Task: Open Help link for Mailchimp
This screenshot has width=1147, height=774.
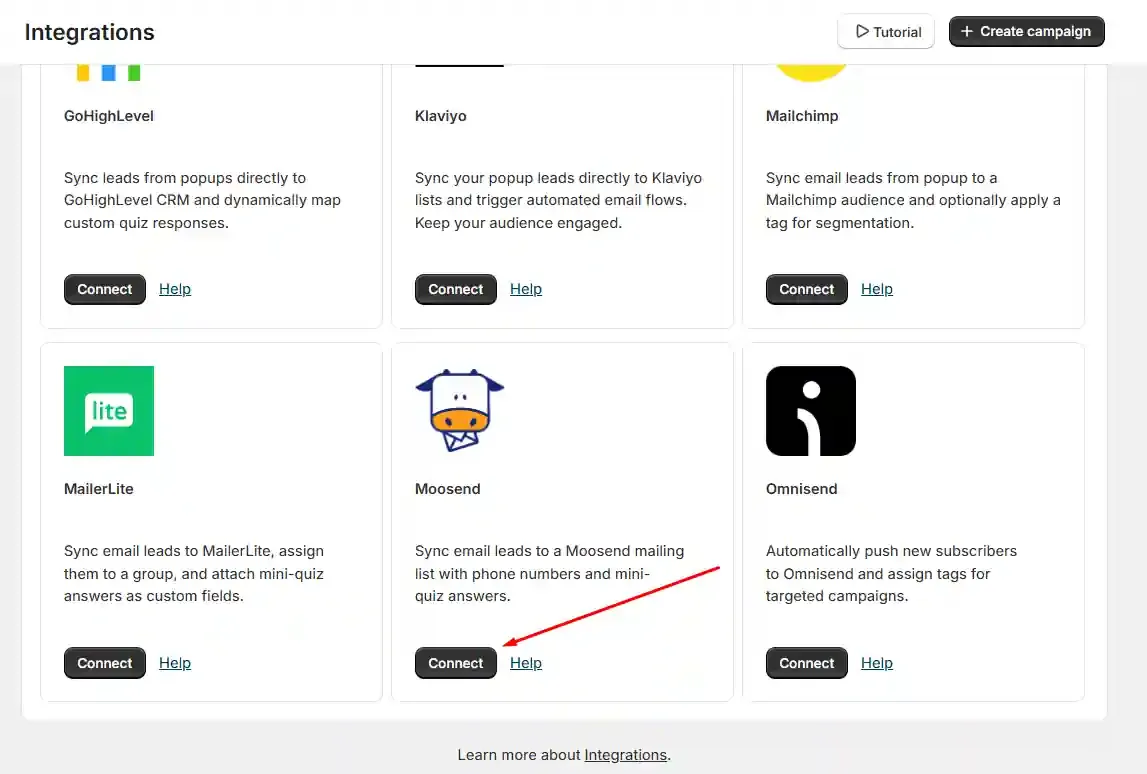Action: (877, 289)
